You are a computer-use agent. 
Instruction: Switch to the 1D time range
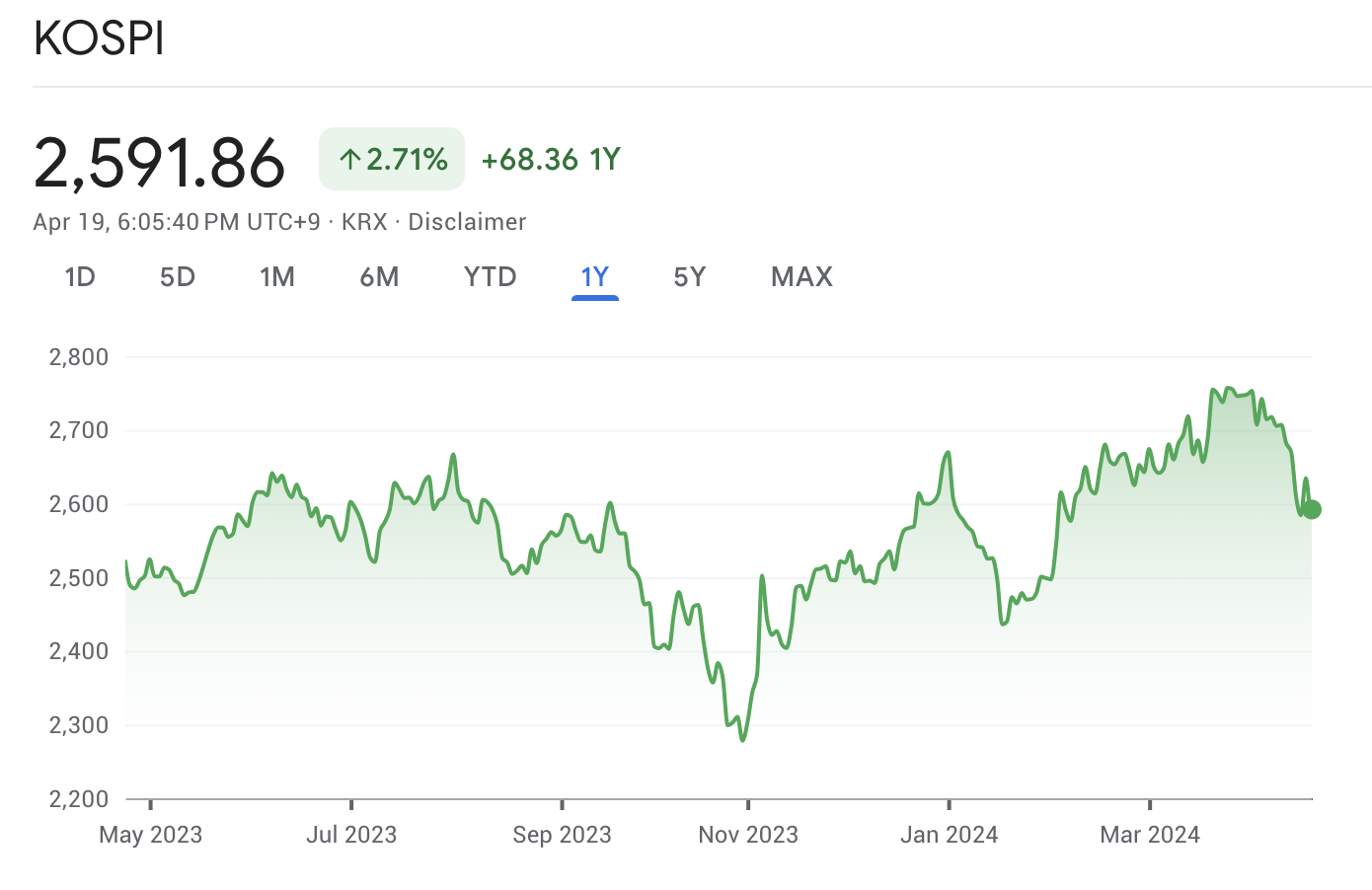[80, 277]
